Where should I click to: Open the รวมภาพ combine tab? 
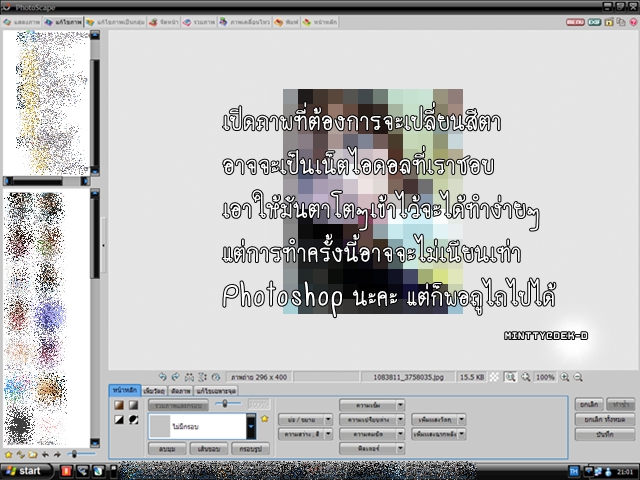coord(199,22)
